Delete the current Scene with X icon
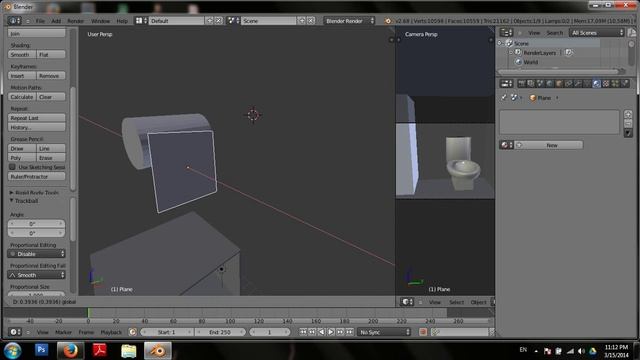640x360 pixels. (x=311, y=20)
